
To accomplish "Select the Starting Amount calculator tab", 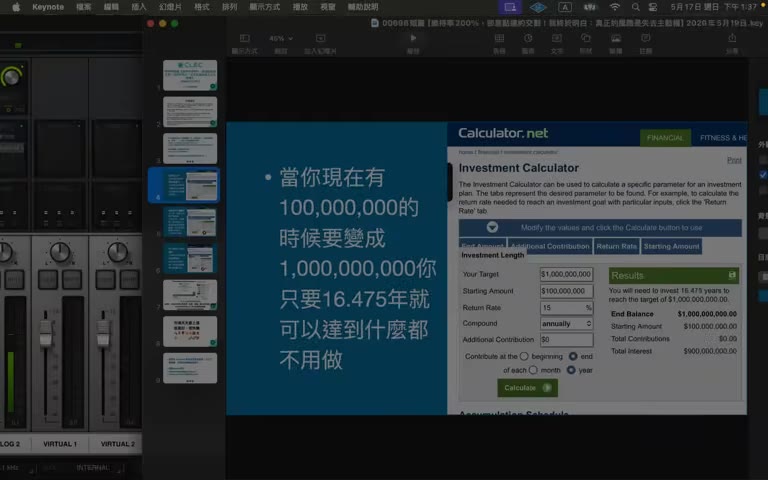I will click(x=672, y=246).
